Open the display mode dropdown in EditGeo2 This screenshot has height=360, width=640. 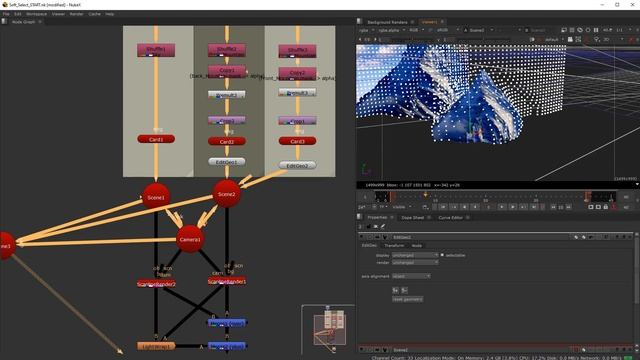pyautogui.click(x=415, y=255)
